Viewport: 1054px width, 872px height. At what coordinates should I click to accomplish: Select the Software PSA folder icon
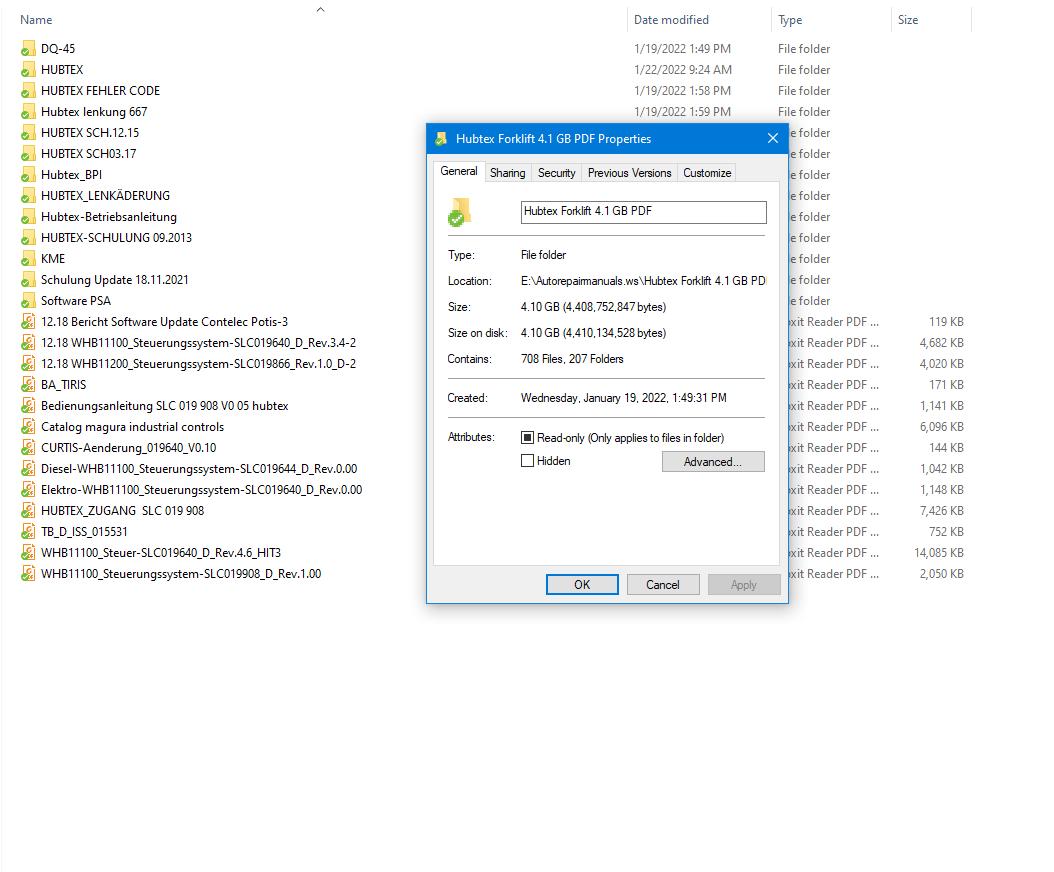(28, 301)
